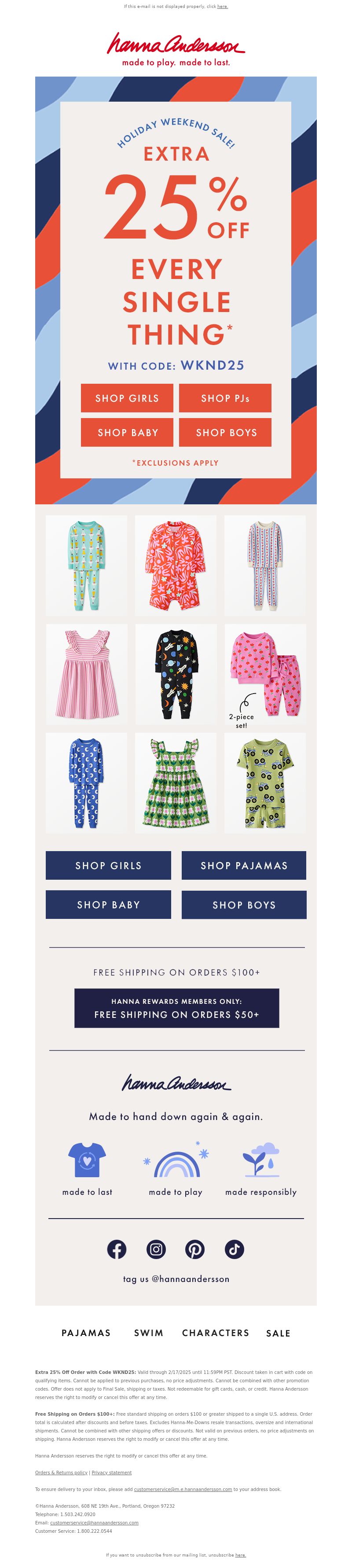
Task: Open the Pinterest social icon
Action: (x=195, y=1250)
